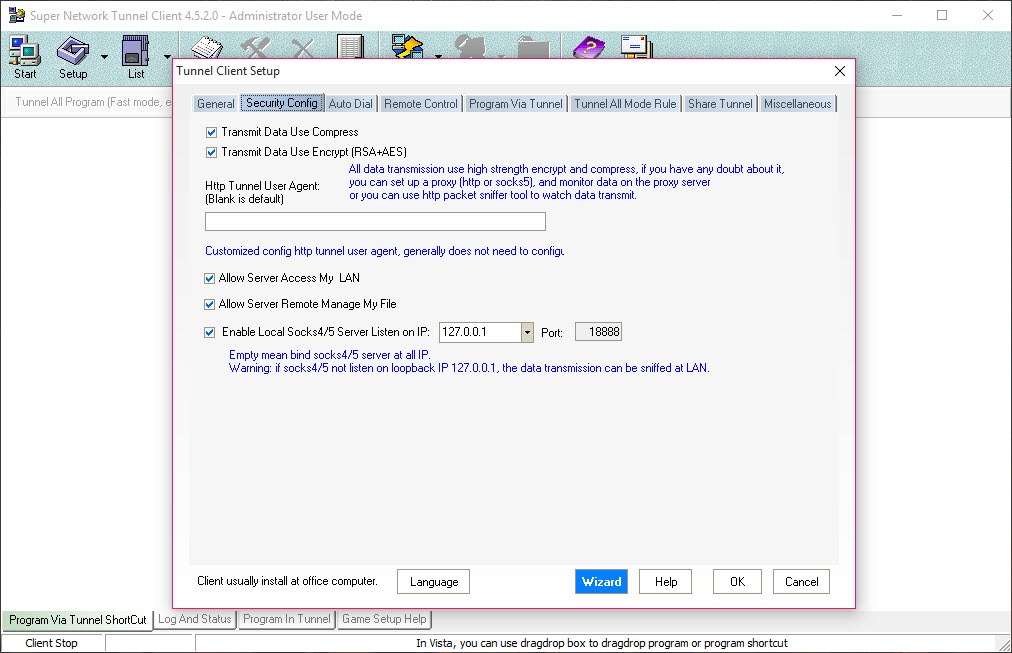
Task: Click the networked computers lightning icon
Action: pyautogui.click(x=407, y=47)
